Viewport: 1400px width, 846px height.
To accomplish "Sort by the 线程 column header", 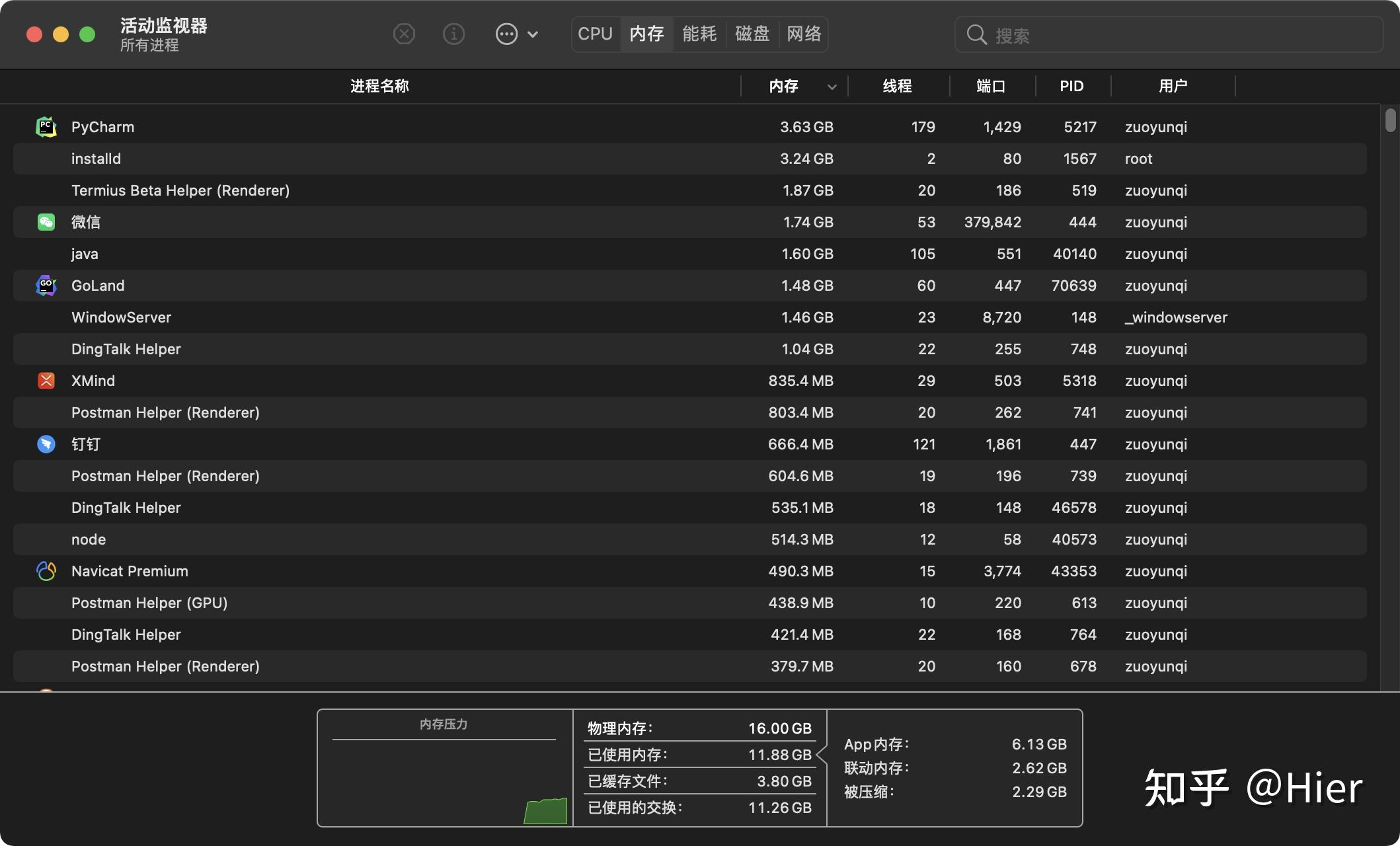I will pyautogui.click(x=897, y=86).
